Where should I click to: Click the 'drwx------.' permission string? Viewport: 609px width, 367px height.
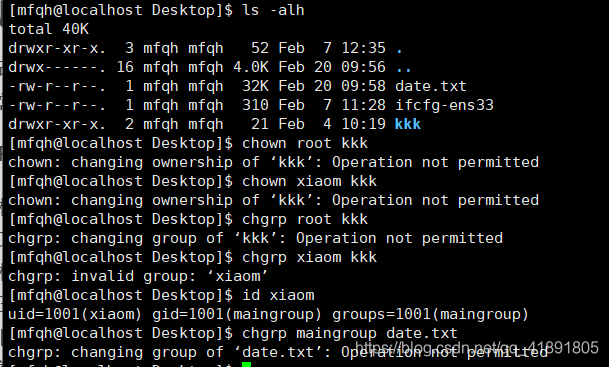(x=57, y=67)
